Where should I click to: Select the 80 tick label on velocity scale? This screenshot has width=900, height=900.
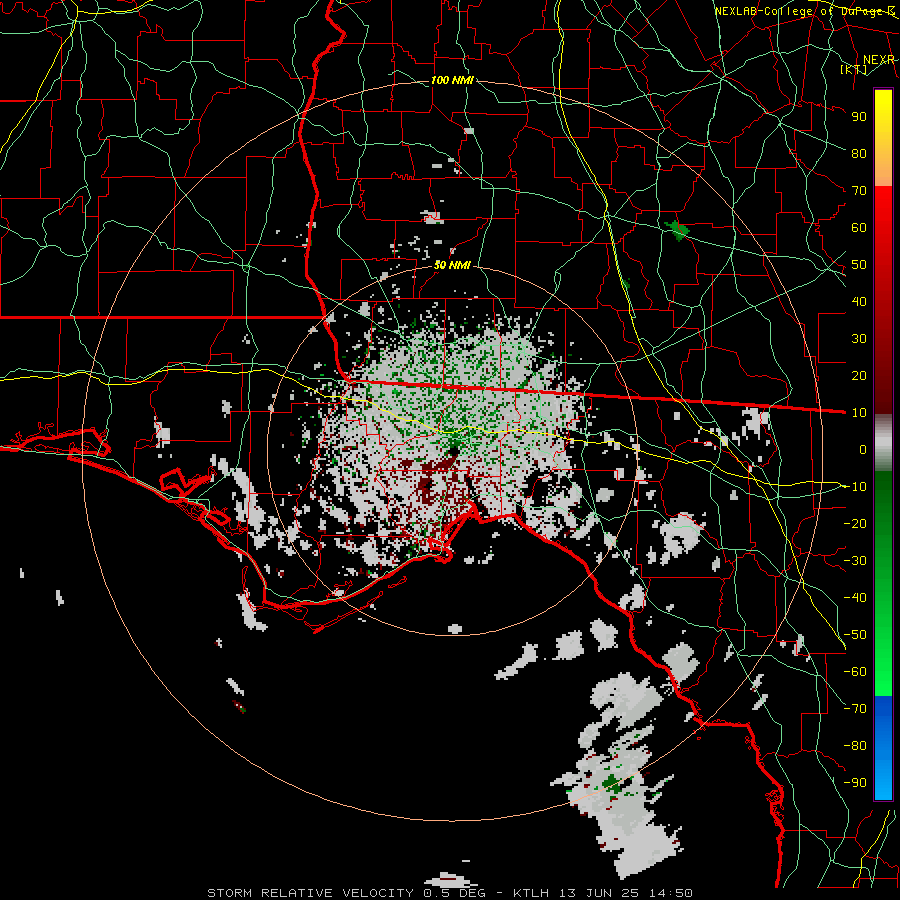[859, 154]
